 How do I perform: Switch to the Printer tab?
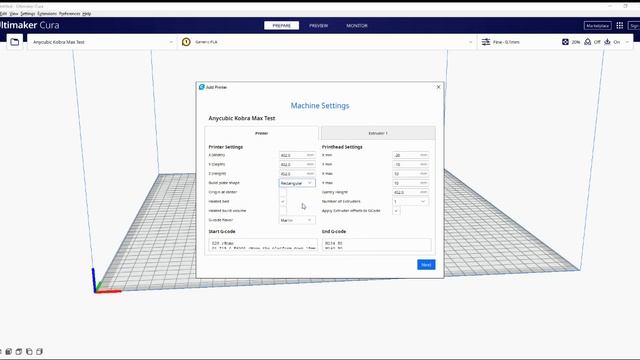pos(262,133)
